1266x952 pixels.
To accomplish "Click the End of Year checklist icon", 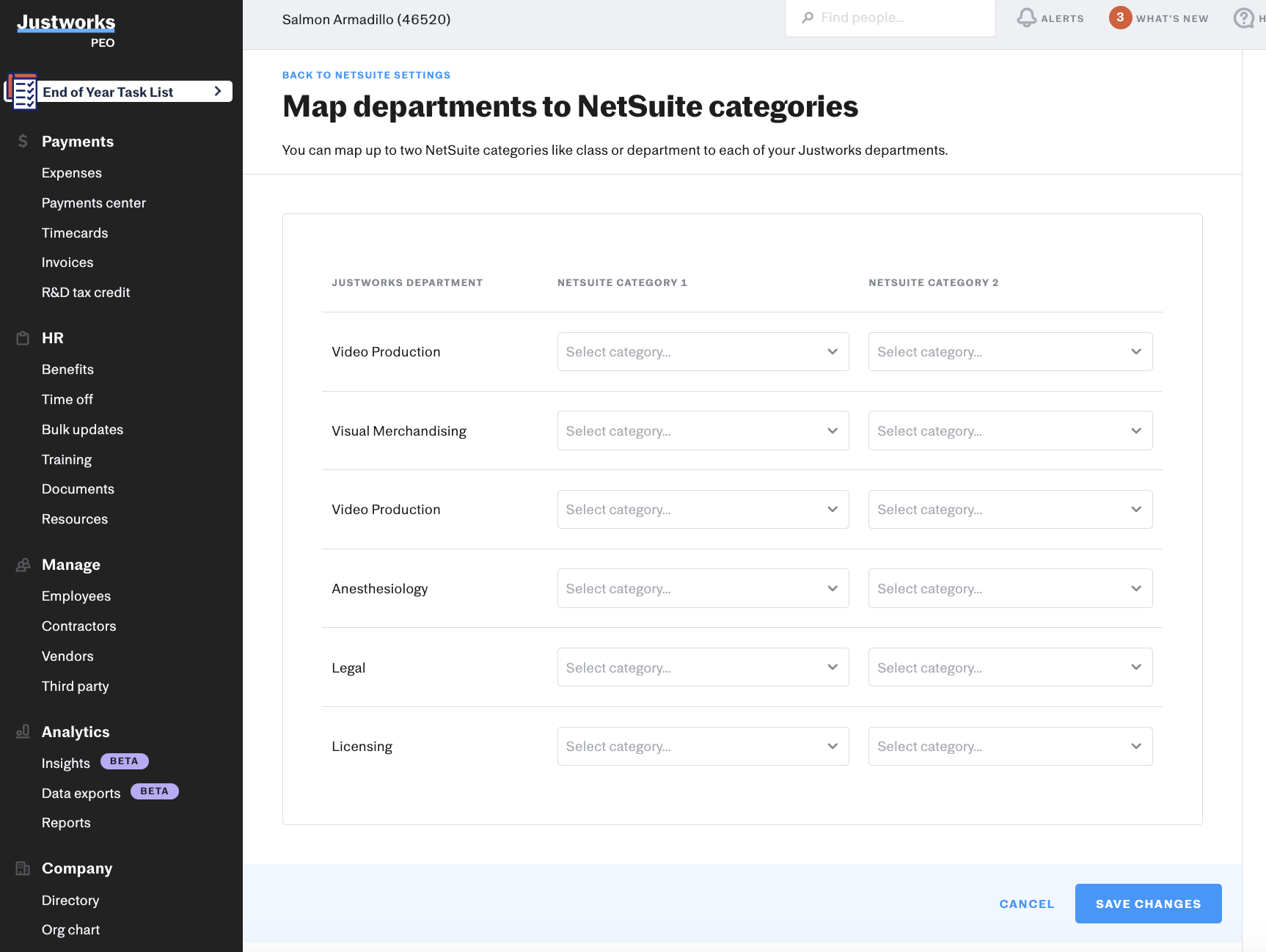I will coord(21,91).
